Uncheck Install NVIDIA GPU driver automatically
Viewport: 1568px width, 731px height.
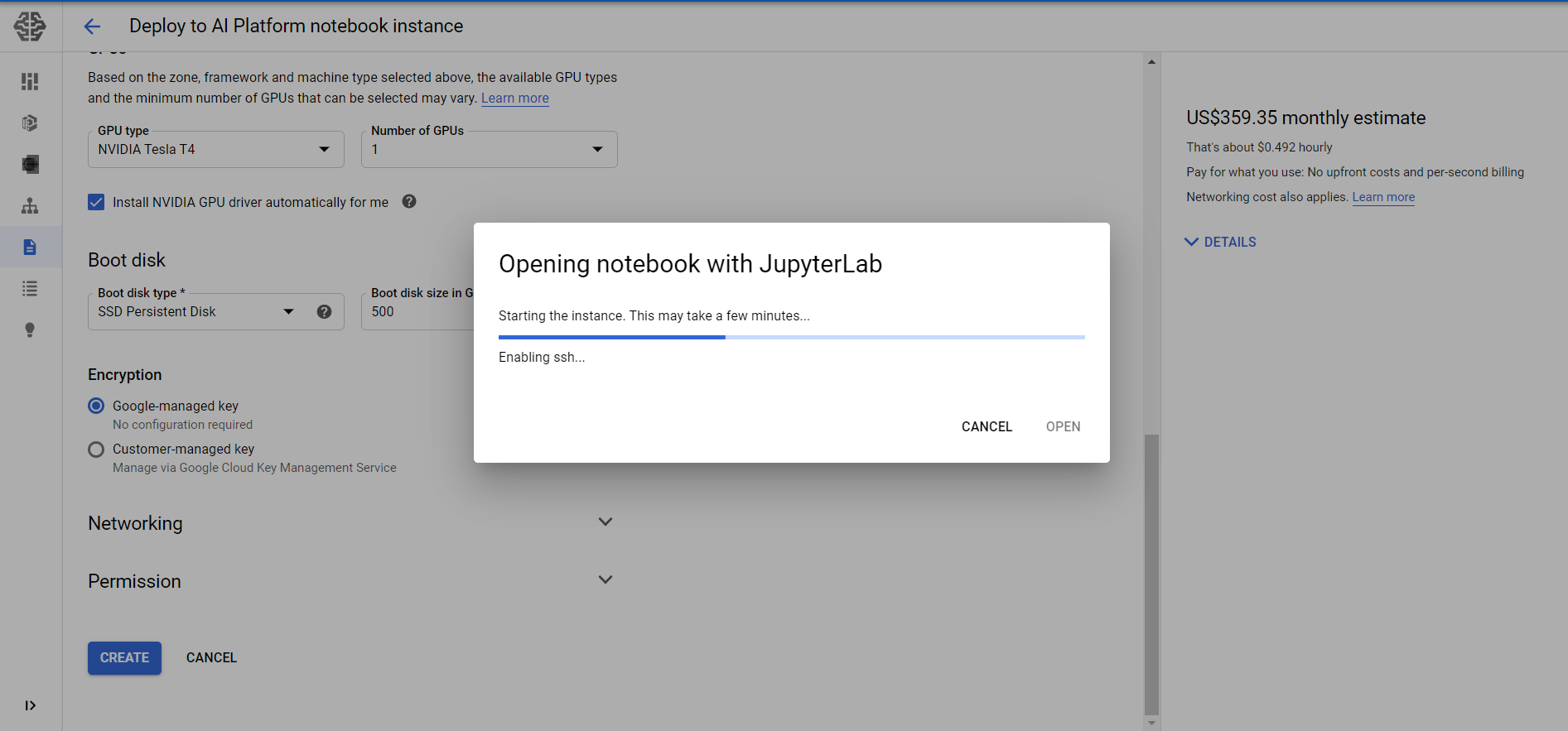[96, 202]
